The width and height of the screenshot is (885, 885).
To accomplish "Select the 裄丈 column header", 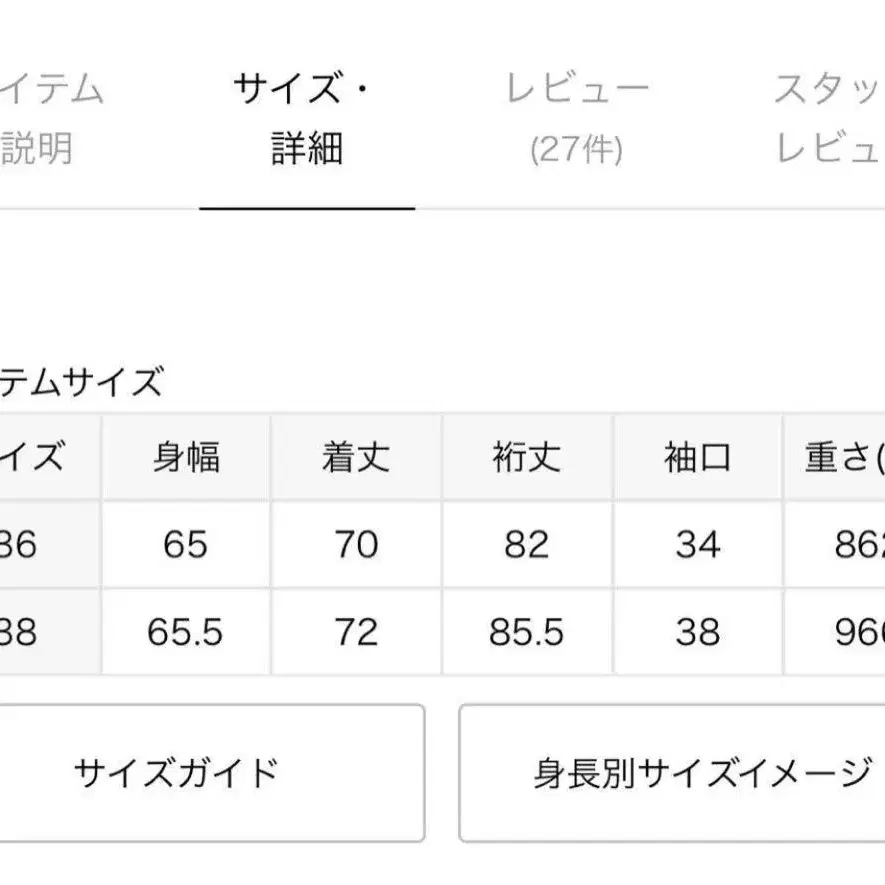I will pyautogui.click(x=527, y=458).
